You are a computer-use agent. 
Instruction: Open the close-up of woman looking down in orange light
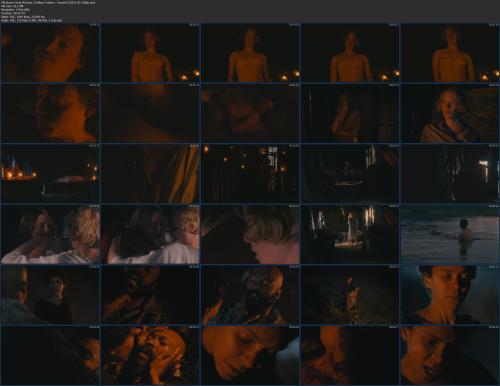tap(250, 355)
